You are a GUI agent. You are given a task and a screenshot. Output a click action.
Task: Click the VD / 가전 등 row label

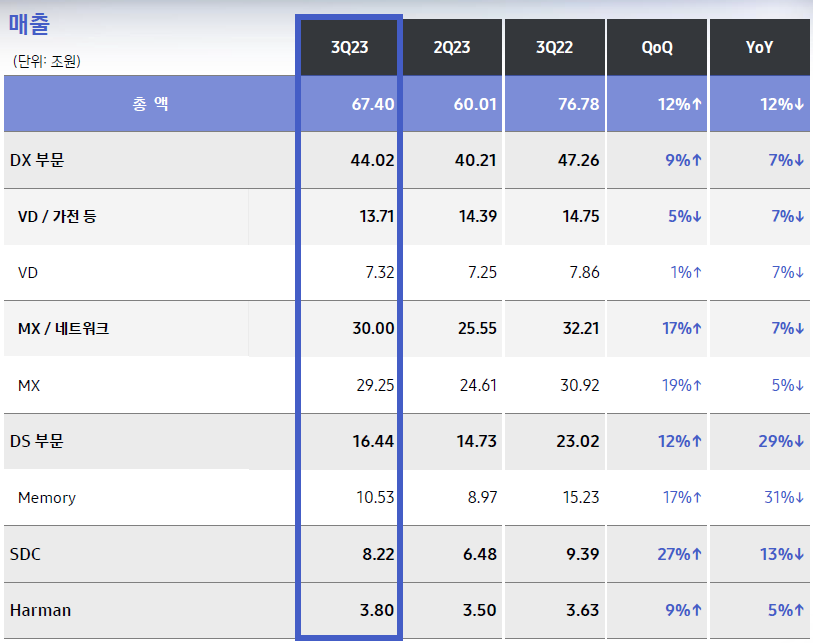(57, 216)
